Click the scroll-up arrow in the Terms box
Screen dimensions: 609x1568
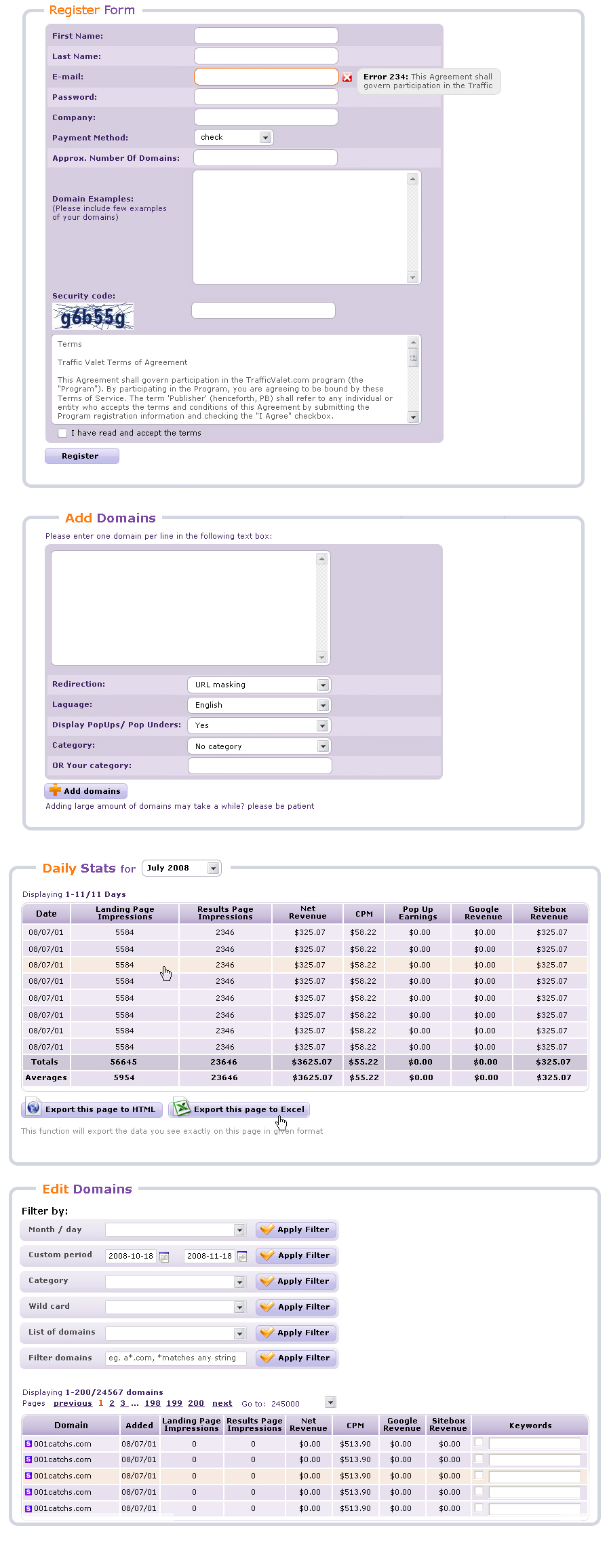point(413,342)
